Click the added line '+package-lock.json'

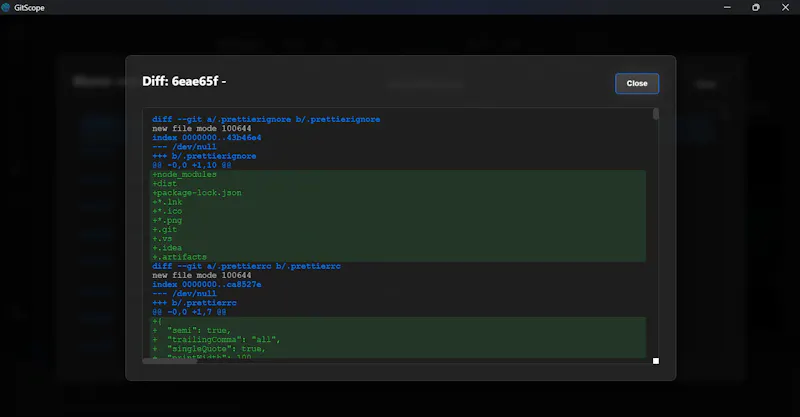pos(398,193)
